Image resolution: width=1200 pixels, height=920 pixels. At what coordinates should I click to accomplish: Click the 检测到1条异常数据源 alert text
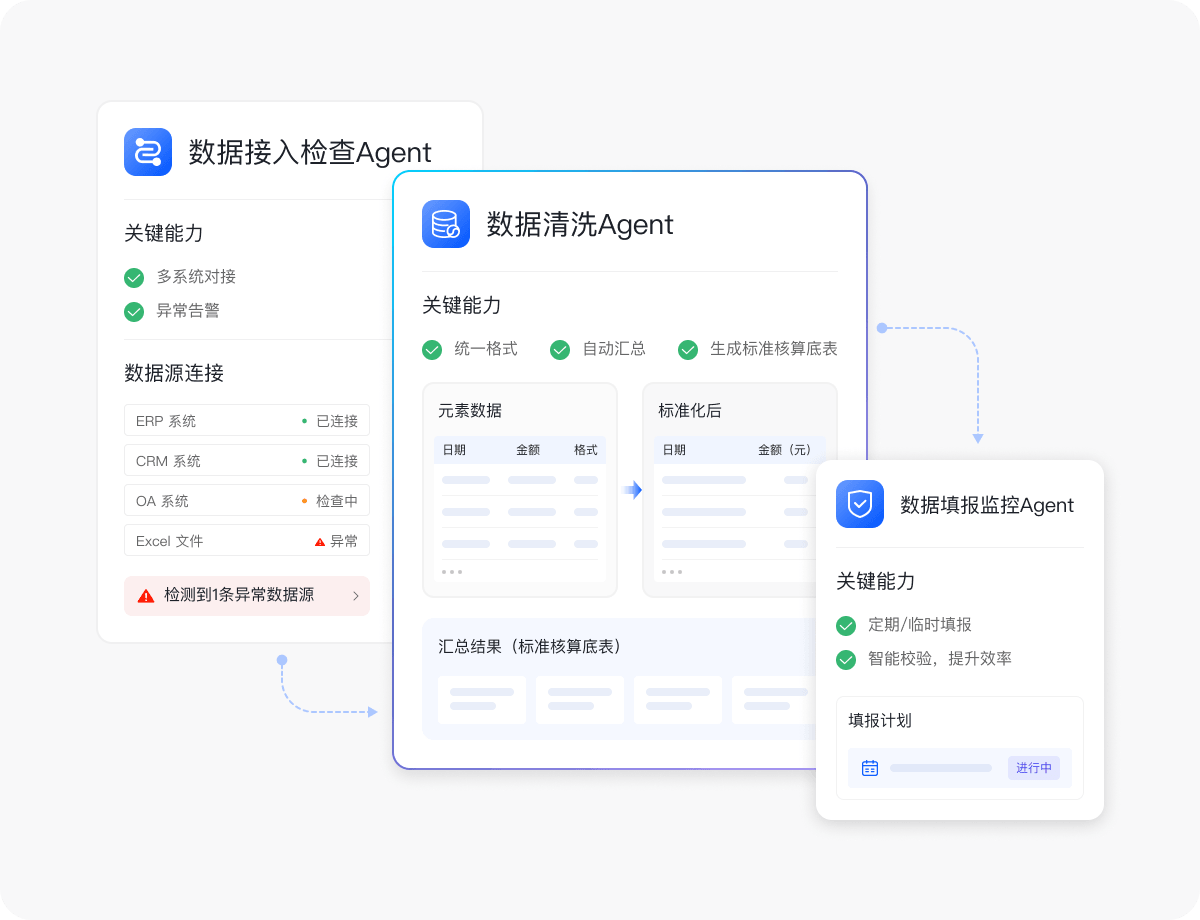click(239, 595)
